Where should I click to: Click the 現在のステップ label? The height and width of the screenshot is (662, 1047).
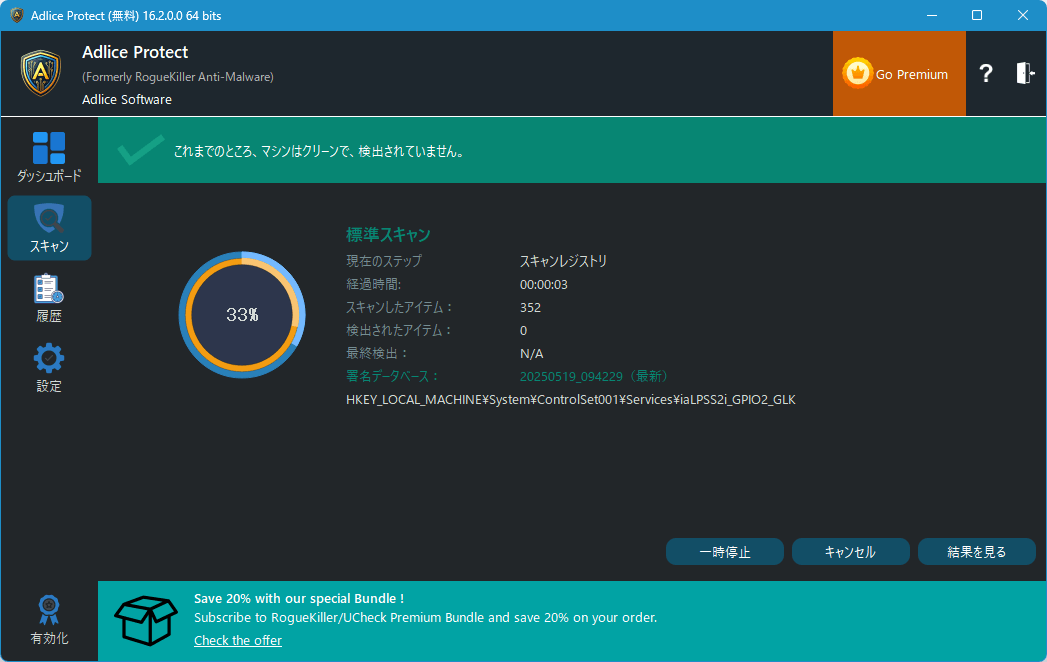[x=384, y=261]
